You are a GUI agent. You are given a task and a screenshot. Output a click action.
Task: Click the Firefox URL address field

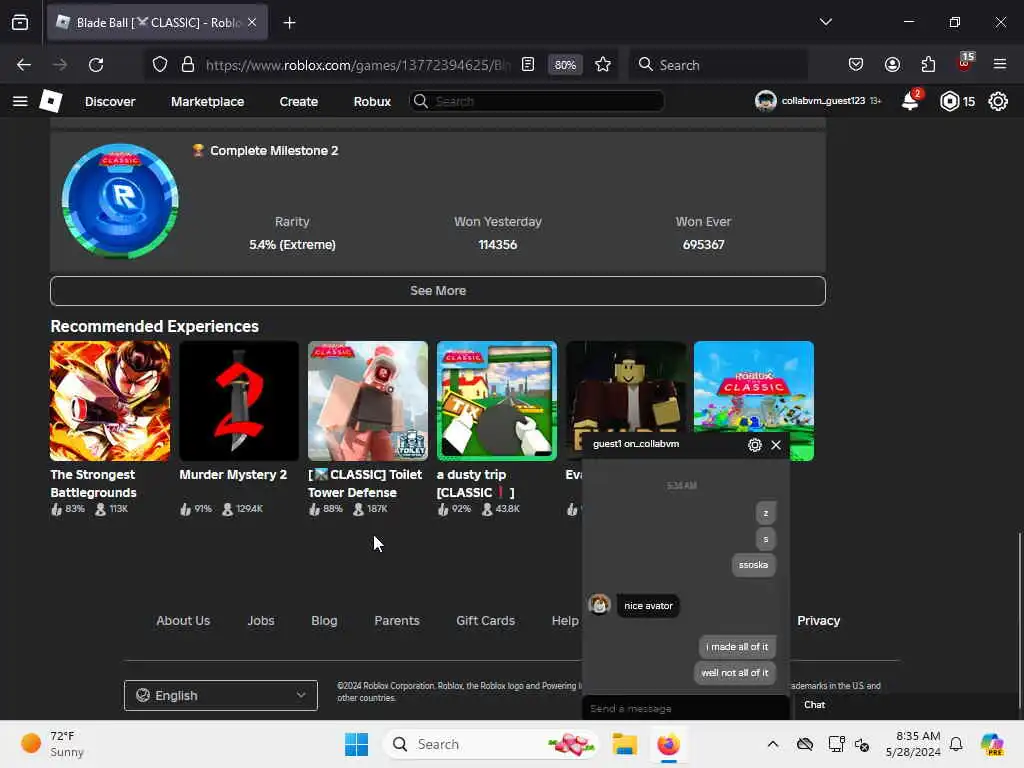tap(357, 65)
